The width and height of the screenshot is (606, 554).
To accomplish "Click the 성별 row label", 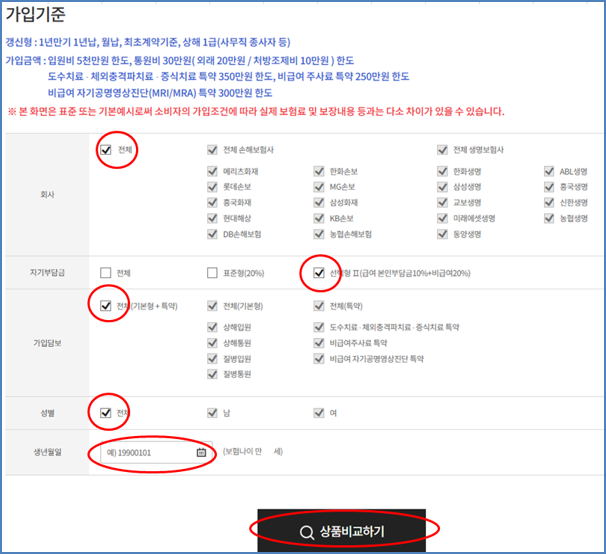I will (47, 413).
